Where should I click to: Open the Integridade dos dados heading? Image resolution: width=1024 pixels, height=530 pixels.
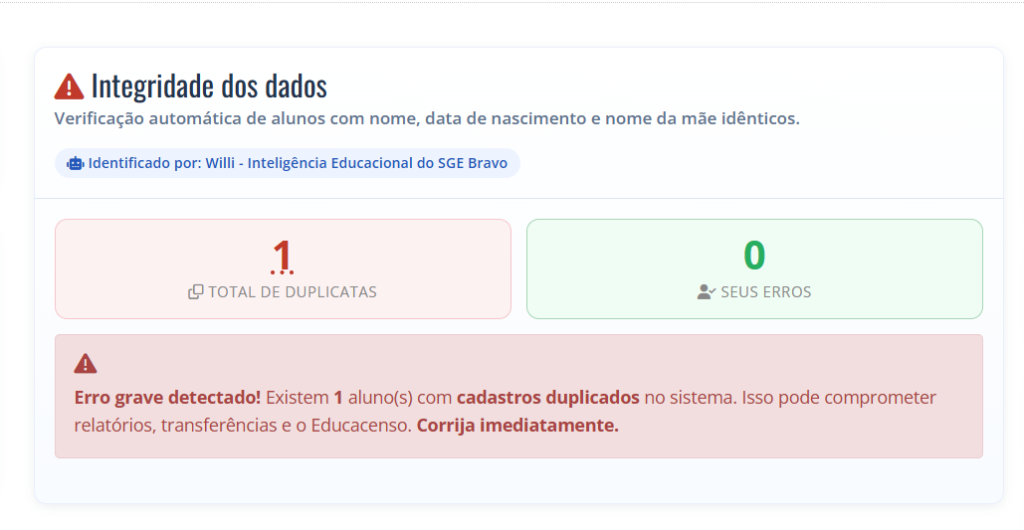tap(209, 86)
